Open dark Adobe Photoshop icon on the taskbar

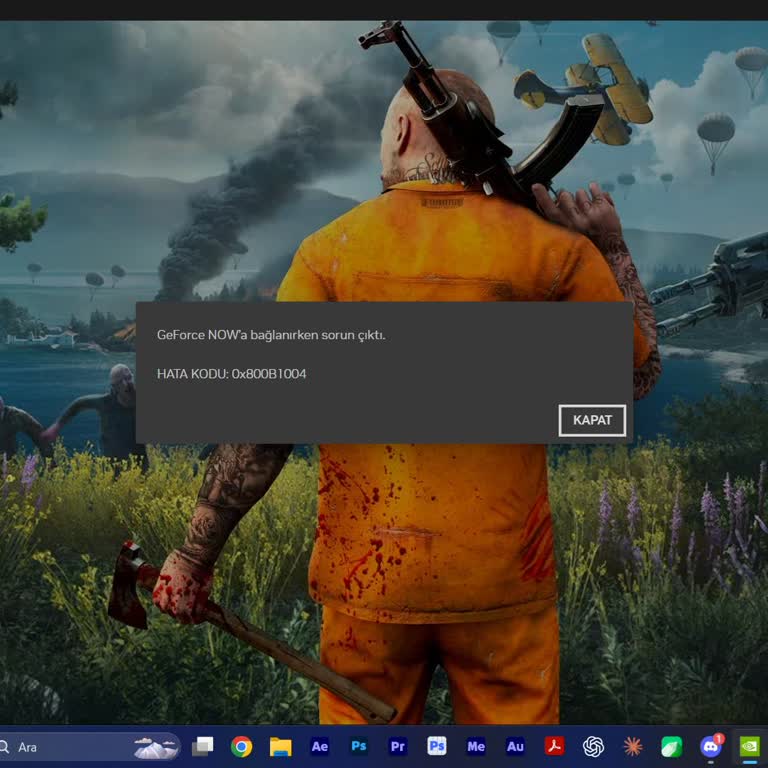[359, 746]
